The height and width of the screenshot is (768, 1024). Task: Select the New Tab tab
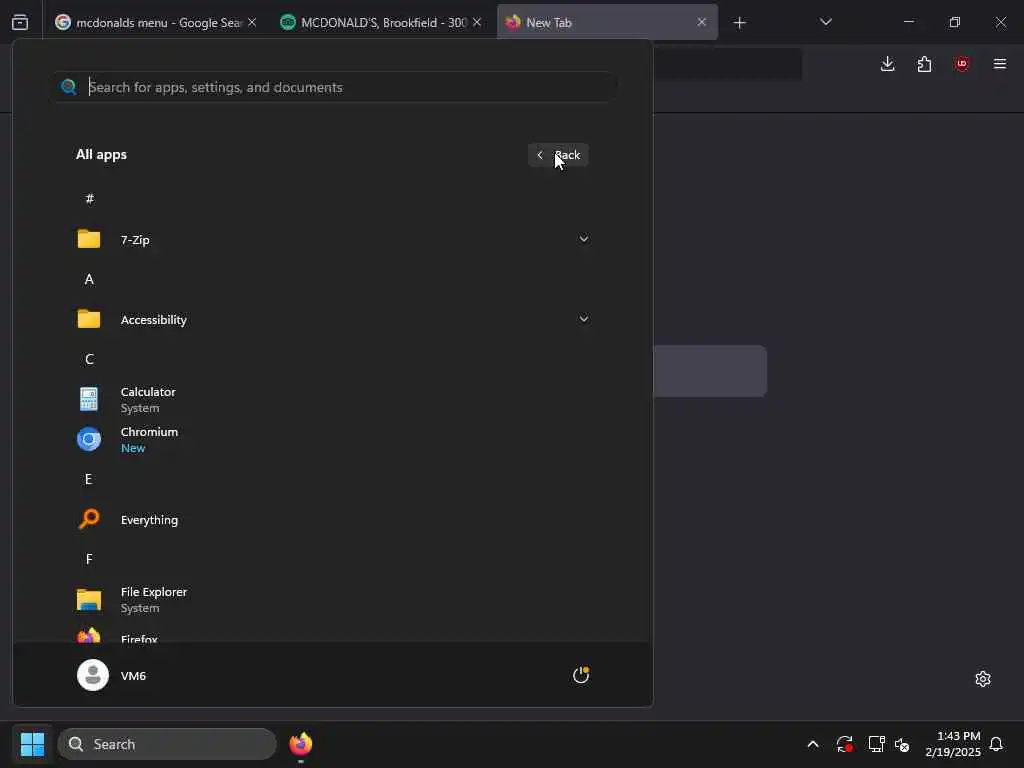[x=607, y=22]
